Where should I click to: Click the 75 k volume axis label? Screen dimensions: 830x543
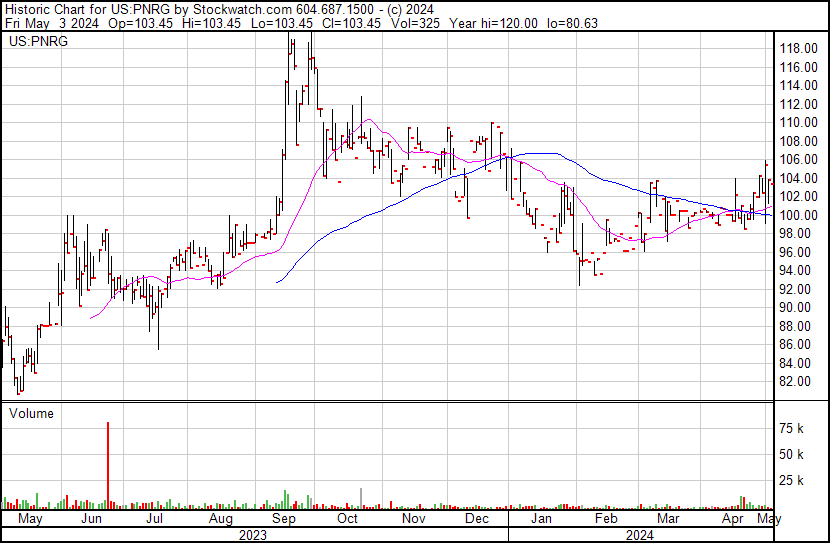click(x=792, y=428)
